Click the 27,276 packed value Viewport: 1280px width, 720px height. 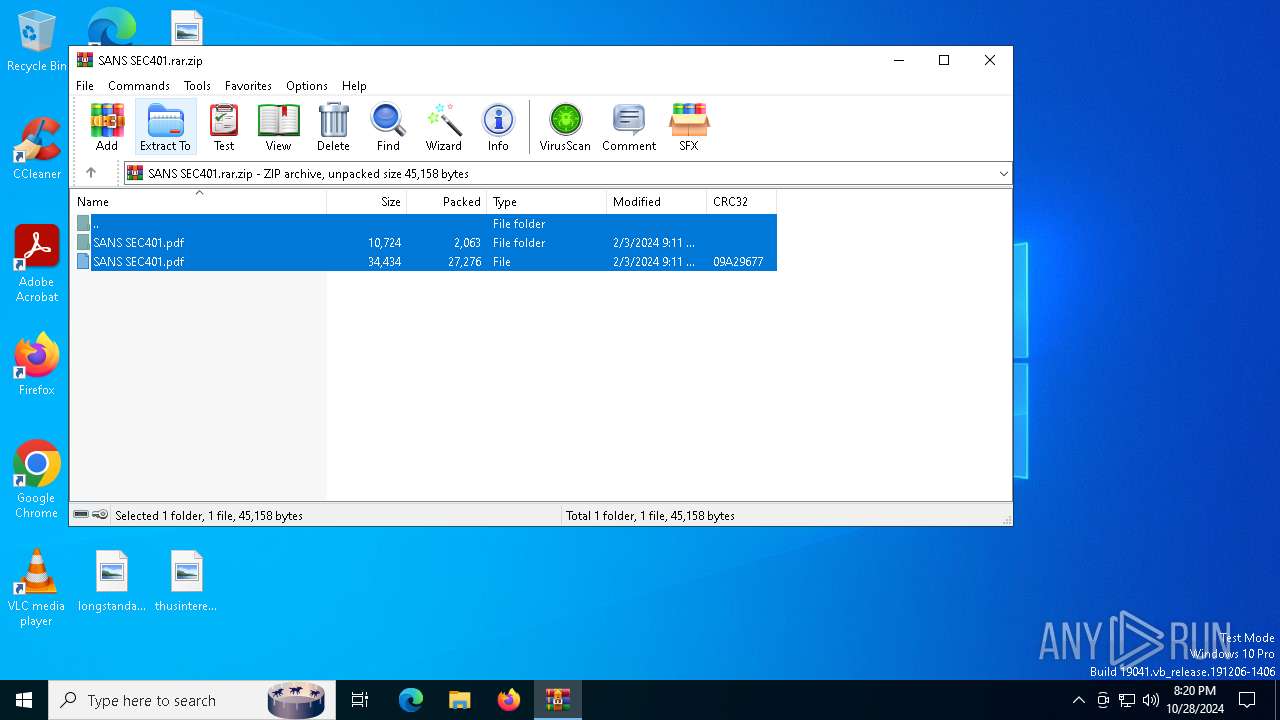coord(464,262)
